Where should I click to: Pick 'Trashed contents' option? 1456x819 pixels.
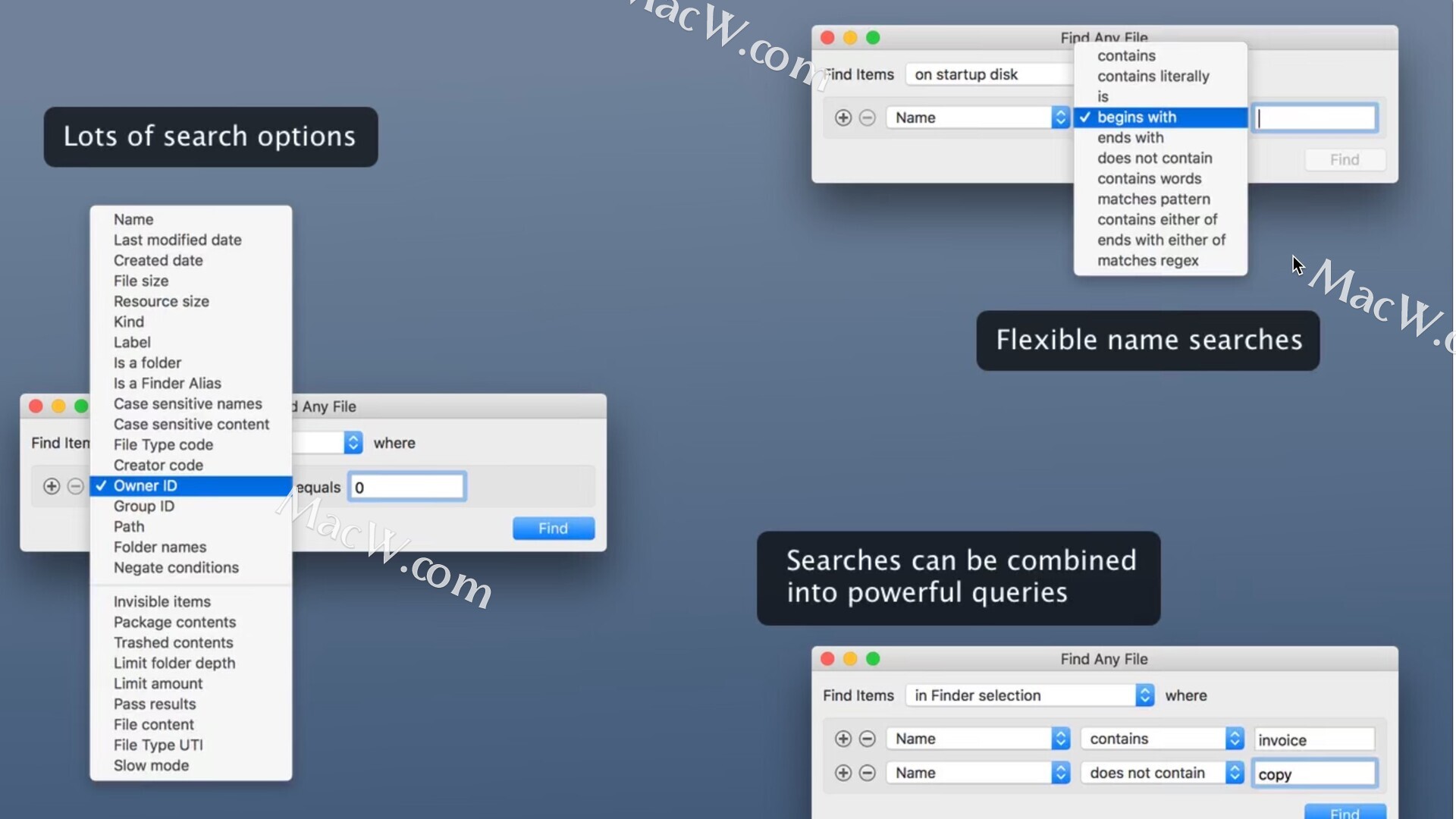click(190, 642)
